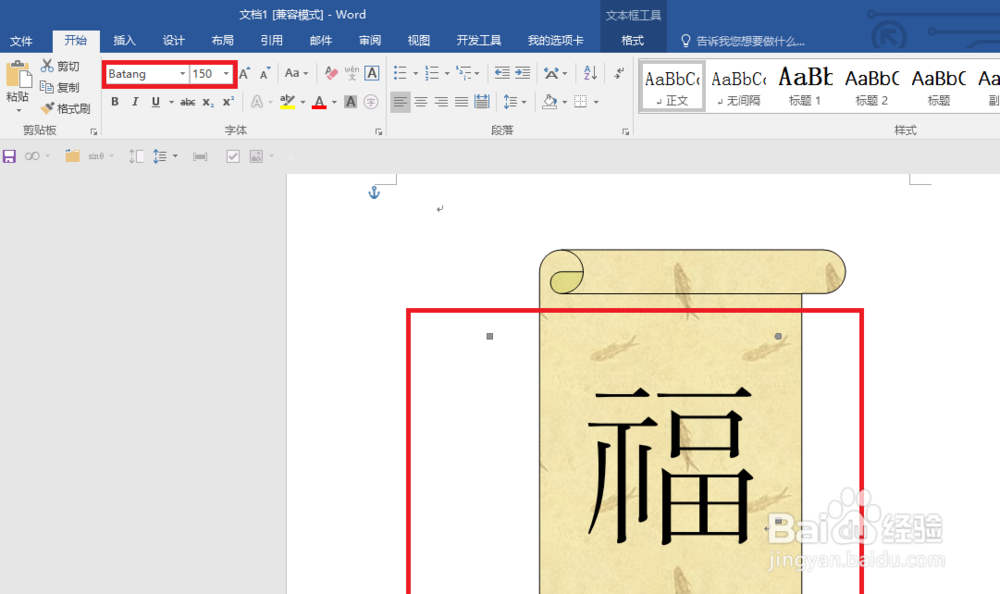1000x594 pixels.
Task: Apply character border icon
Action: tap(372, 73)
